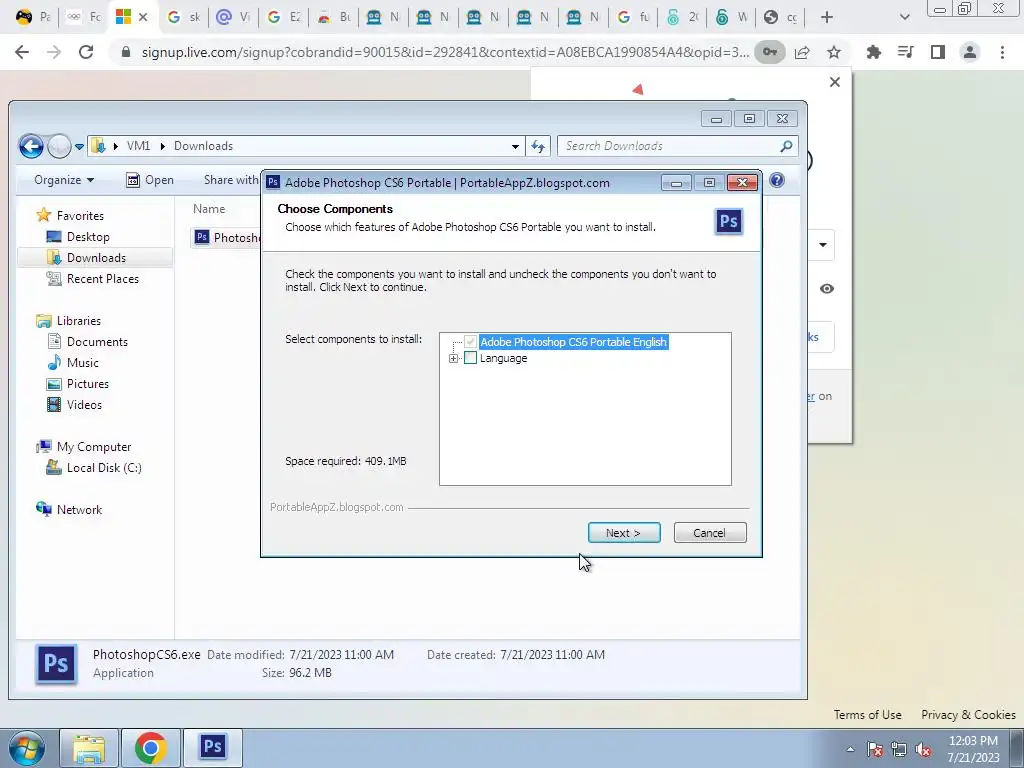Bookmark this page with the star icon

pyautogui.click(x=834, y=52)
